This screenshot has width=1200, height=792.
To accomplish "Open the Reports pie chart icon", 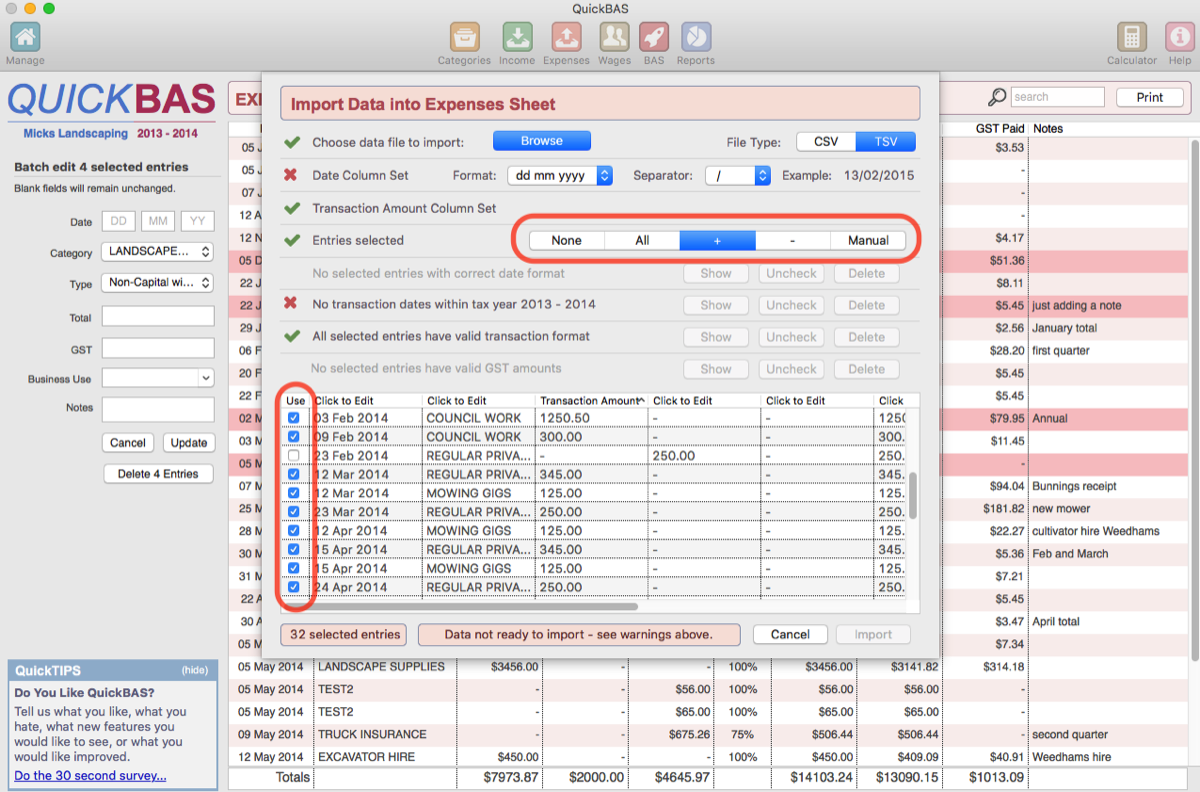I will click(x=695, y=38).
